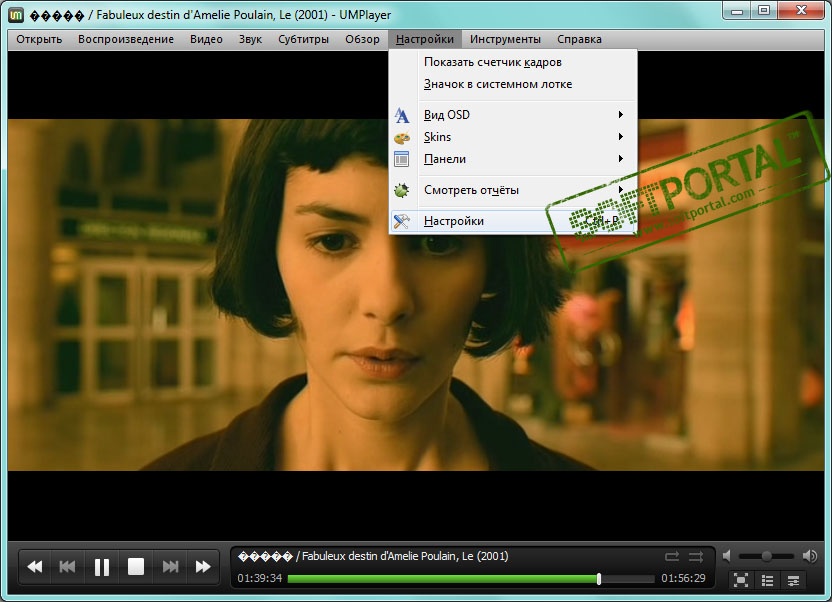Open the Видео menu
832x602 pixels.
point(206,39)
